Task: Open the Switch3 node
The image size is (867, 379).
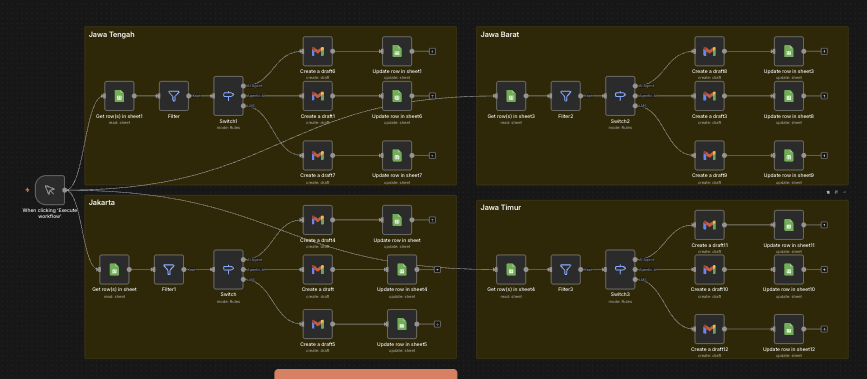Action: point(620,269)
